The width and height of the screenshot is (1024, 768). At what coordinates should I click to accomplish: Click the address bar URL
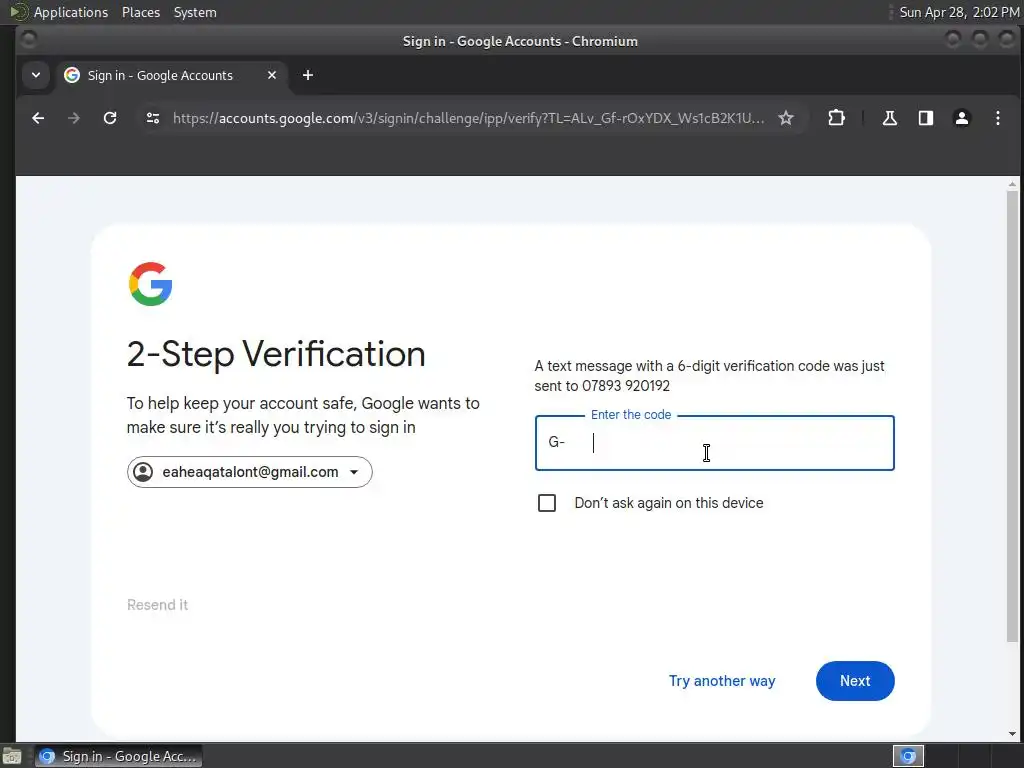click(468, 118)
